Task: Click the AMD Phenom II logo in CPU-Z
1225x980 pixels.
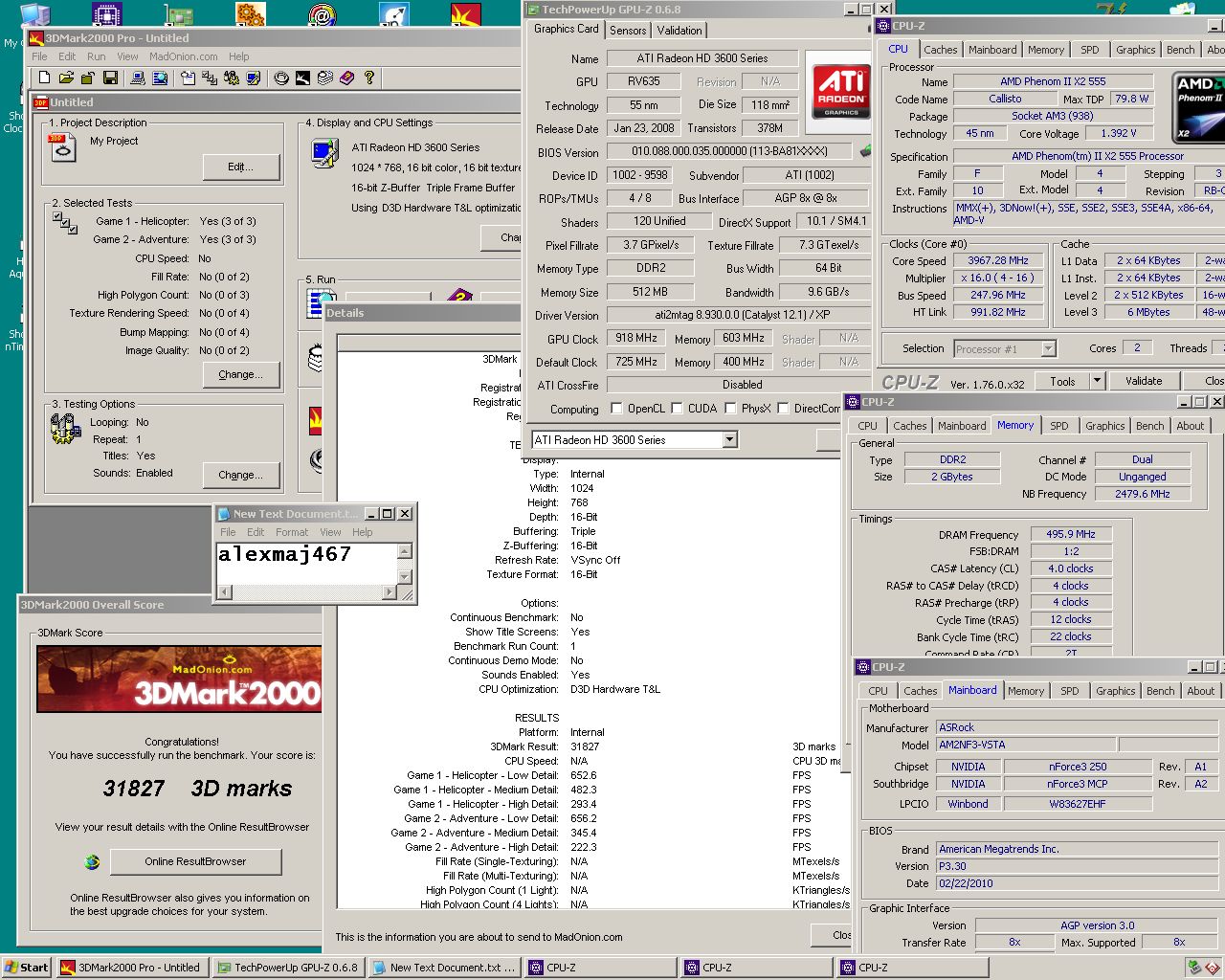Action: [x=1198, y=108]
